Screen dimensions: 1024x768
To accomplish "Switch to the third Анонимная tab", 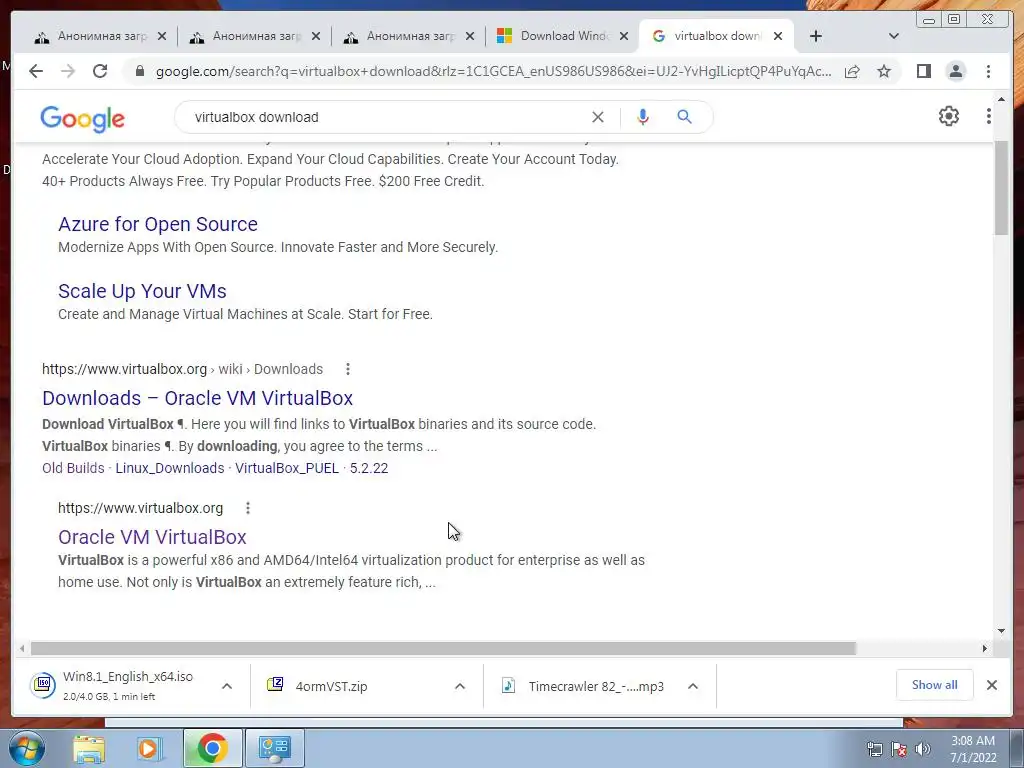I will click(x=409, y=37).
